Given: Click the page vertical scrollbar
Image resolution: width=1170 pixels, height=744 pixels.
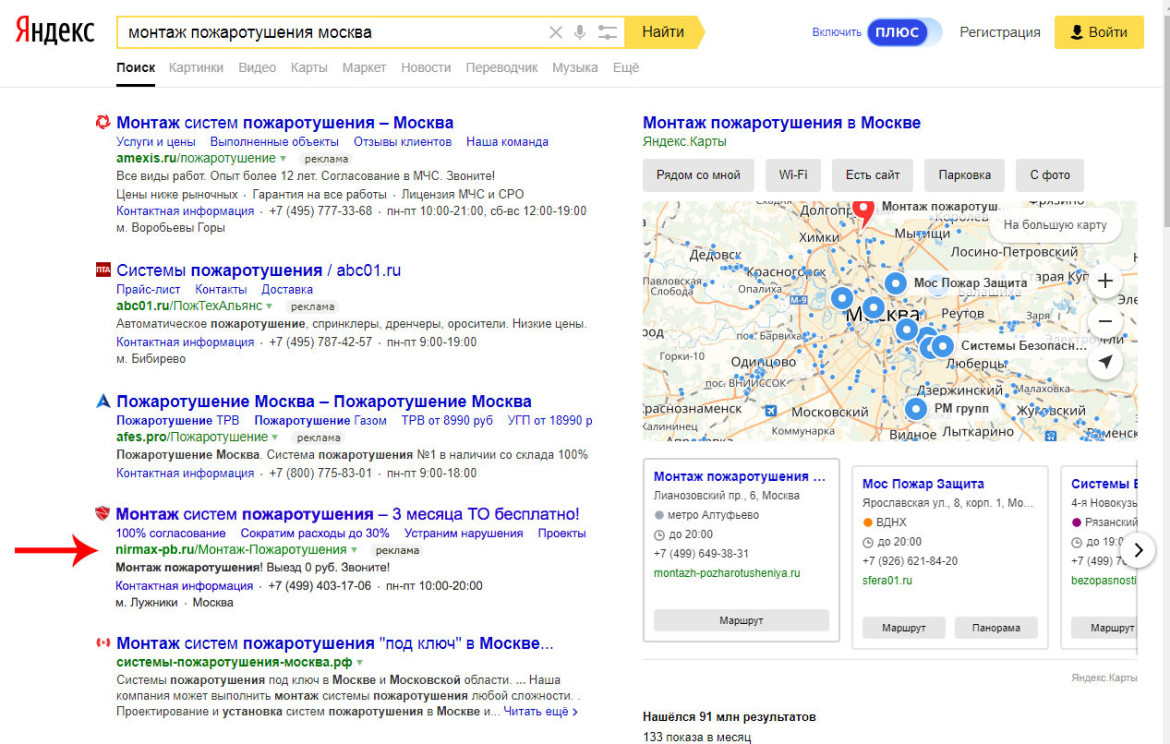Looking at the screenshot, I should (x=1166, y=119).
